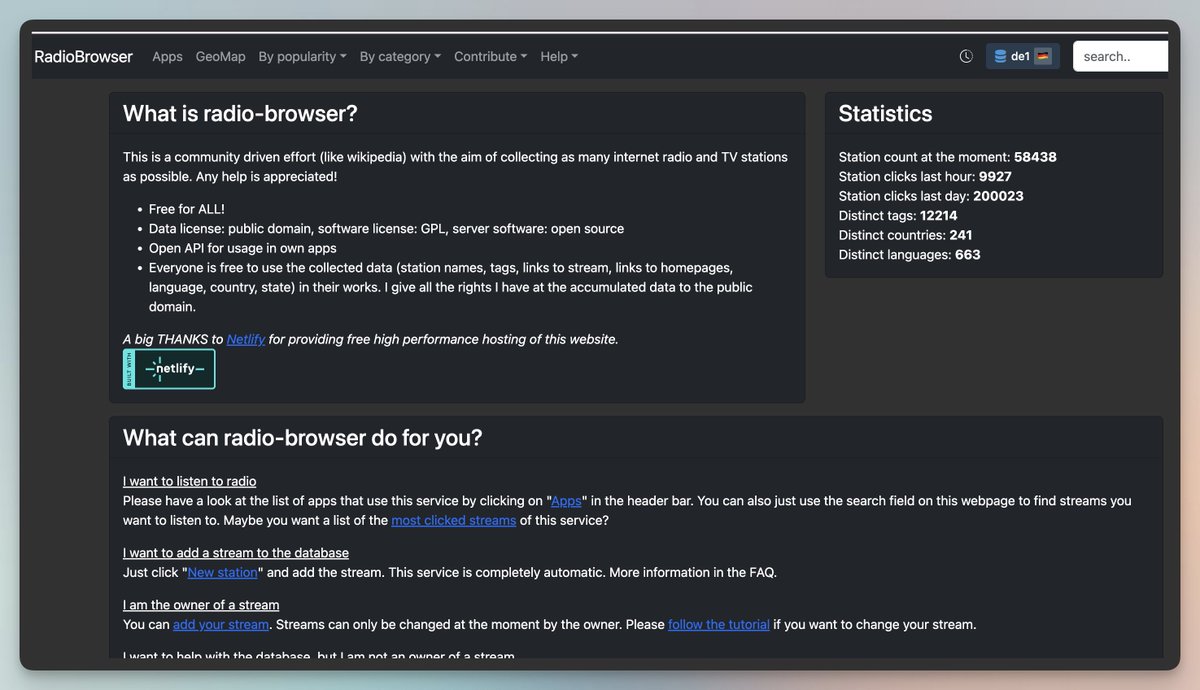The height and width of the screenshot is (690, 1200).
Task: Click the What is radio-browser heading
Action: [240, 113]
